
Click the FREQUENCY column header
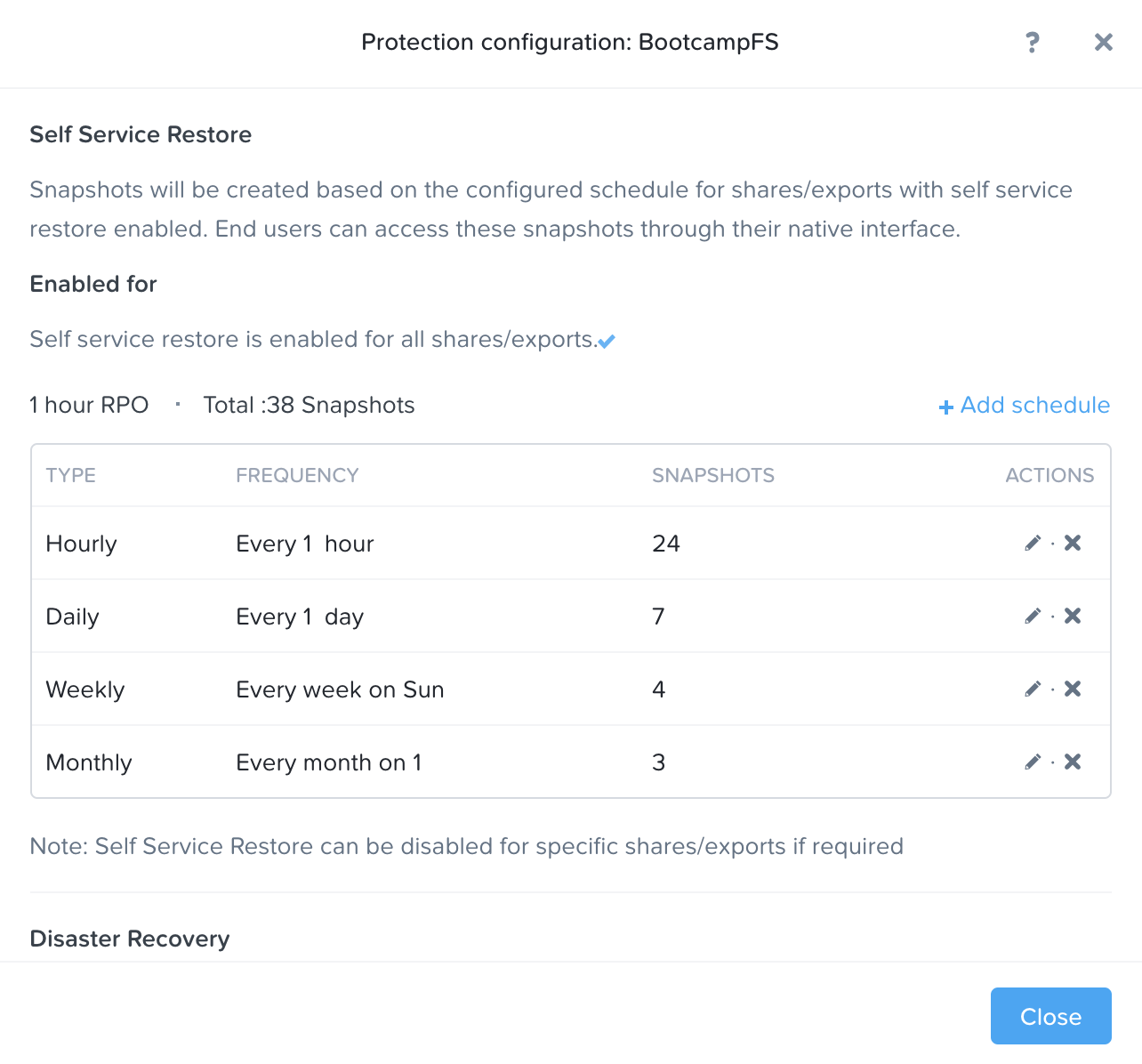[x=297, y=475]
